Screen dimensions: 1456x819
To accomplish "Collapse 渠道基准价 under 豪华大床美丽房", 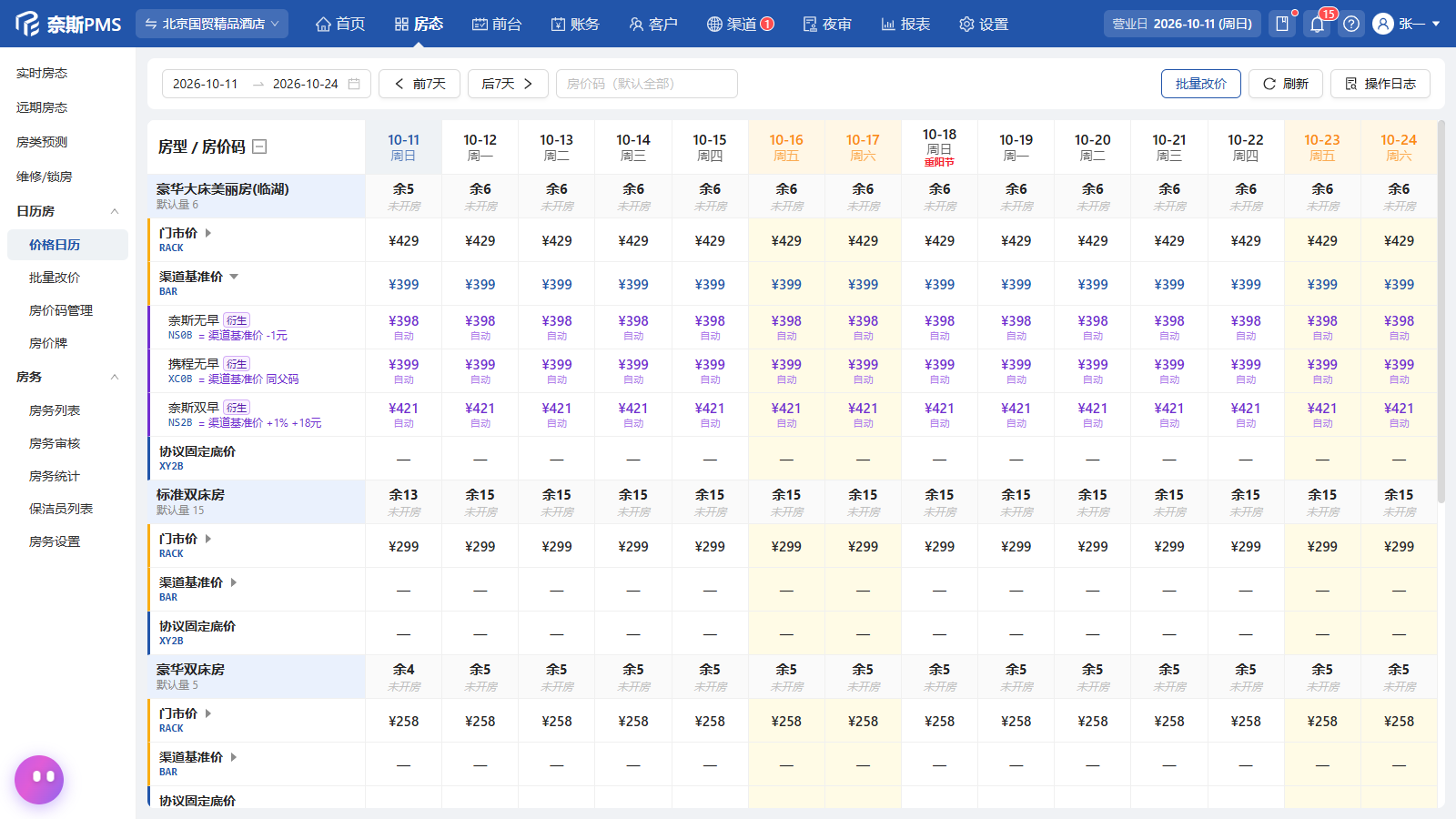I will [x=234, y=277].
